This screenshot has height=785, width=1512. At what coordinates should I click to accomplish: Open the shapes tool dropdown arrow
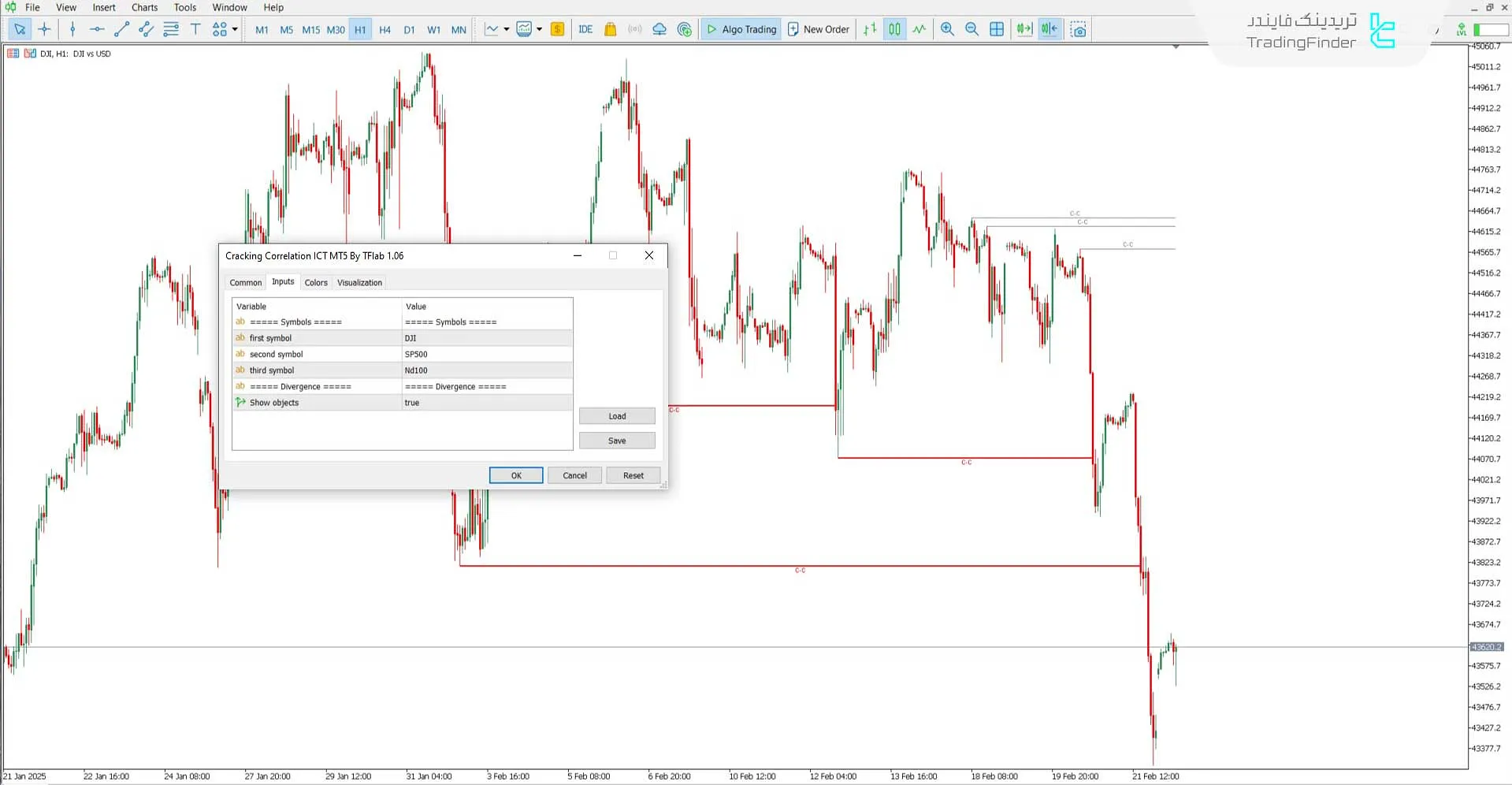point(233,29)
